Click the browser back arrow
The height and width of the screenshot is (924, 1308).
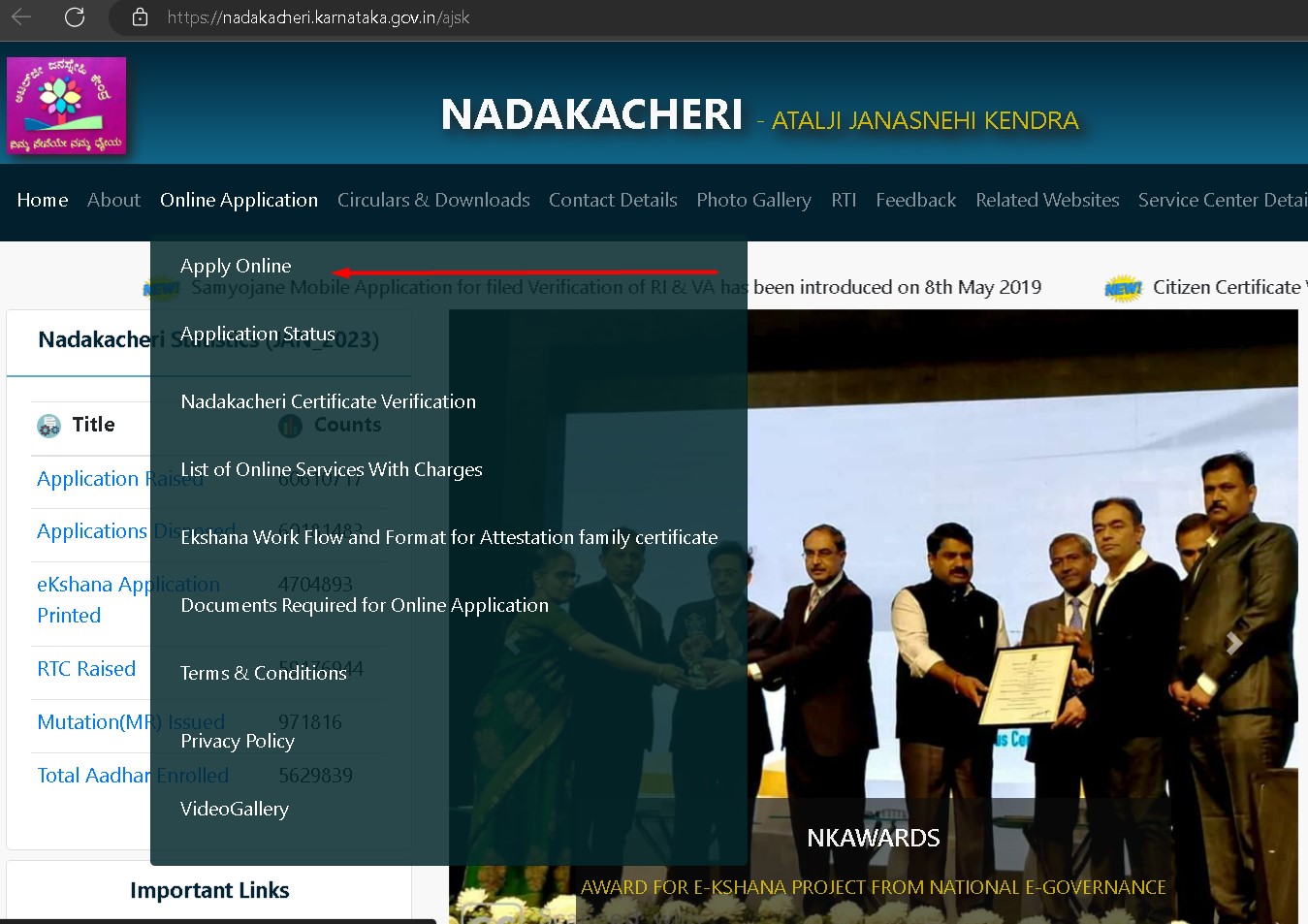(21, 16)
